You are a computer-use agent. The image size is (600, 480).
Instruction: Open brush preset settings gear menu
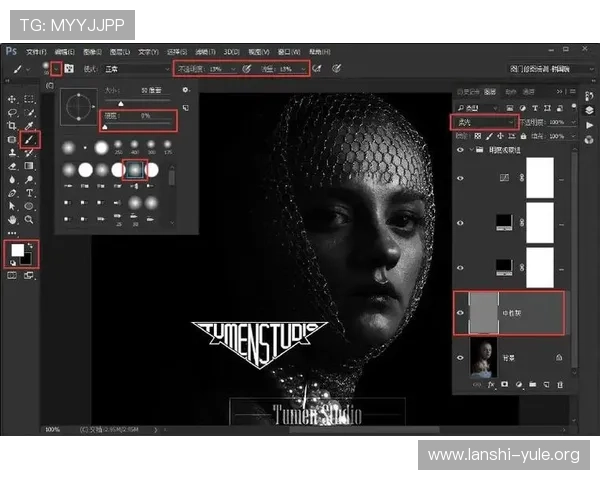[x=185, y=91]
